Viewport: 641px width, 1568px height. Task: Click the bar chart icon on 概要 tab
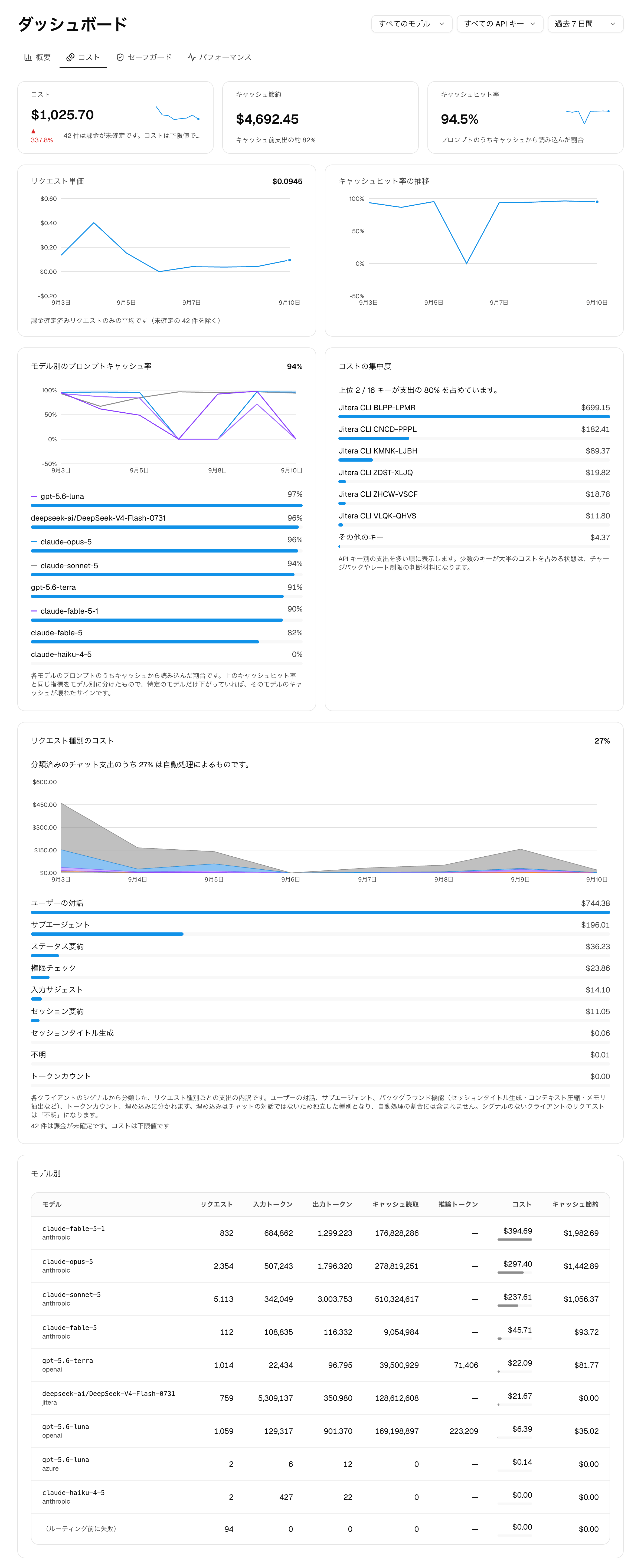(27, 57)
